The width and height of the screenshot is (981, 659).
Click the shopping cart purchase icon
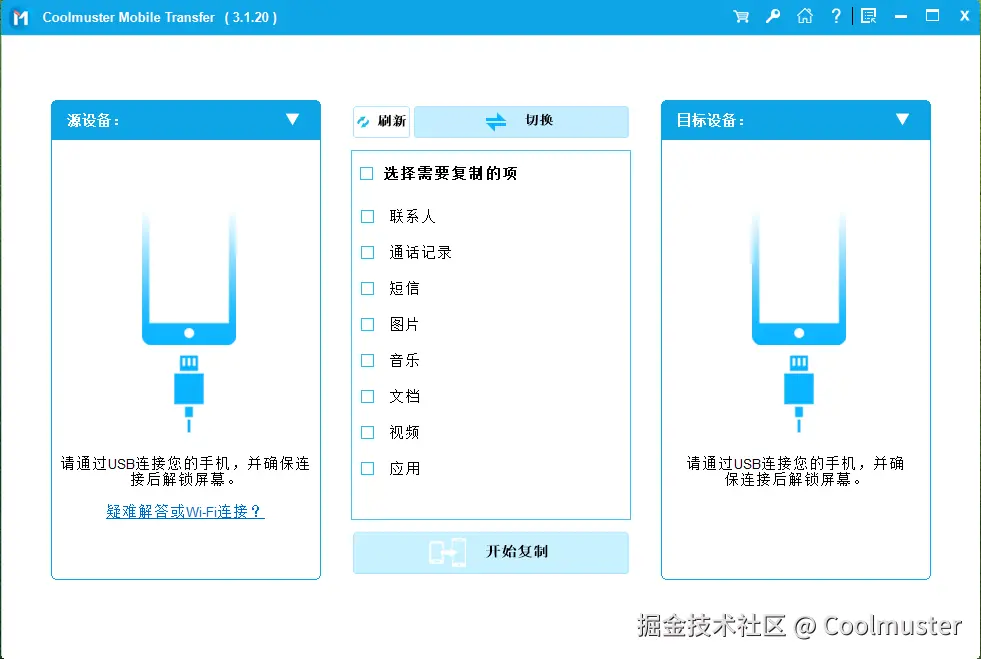click(x=740, y=16)
